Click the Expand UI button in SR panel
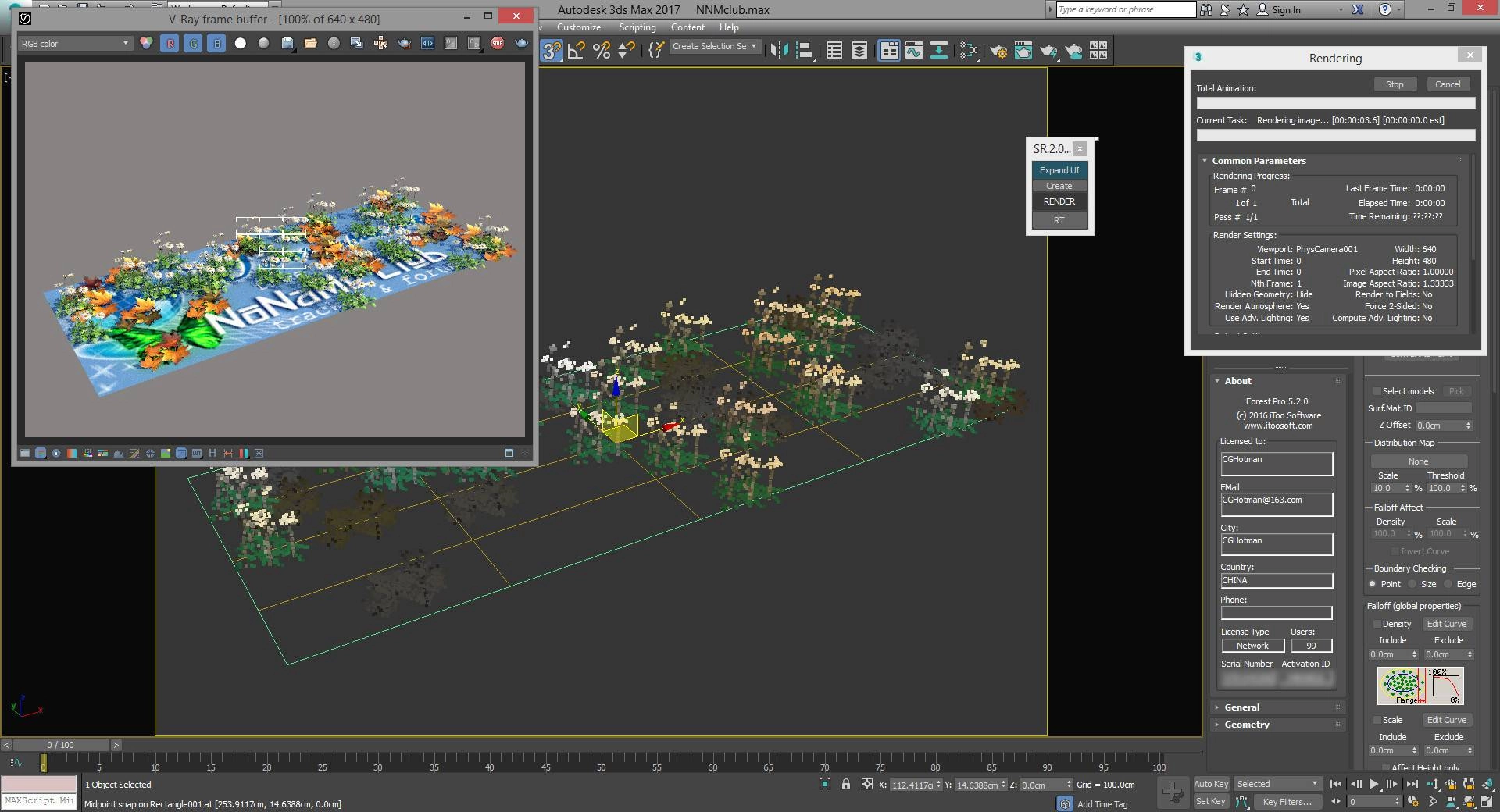Image resolution: width=1500 pixels, height=812 pixels. point(1059,170)
